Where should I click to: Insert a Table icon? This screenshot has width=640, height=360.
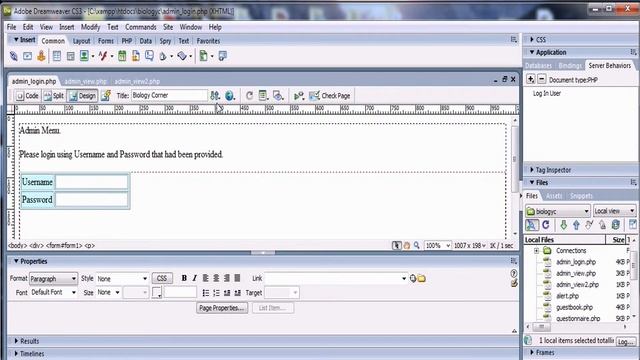(57, 56)
